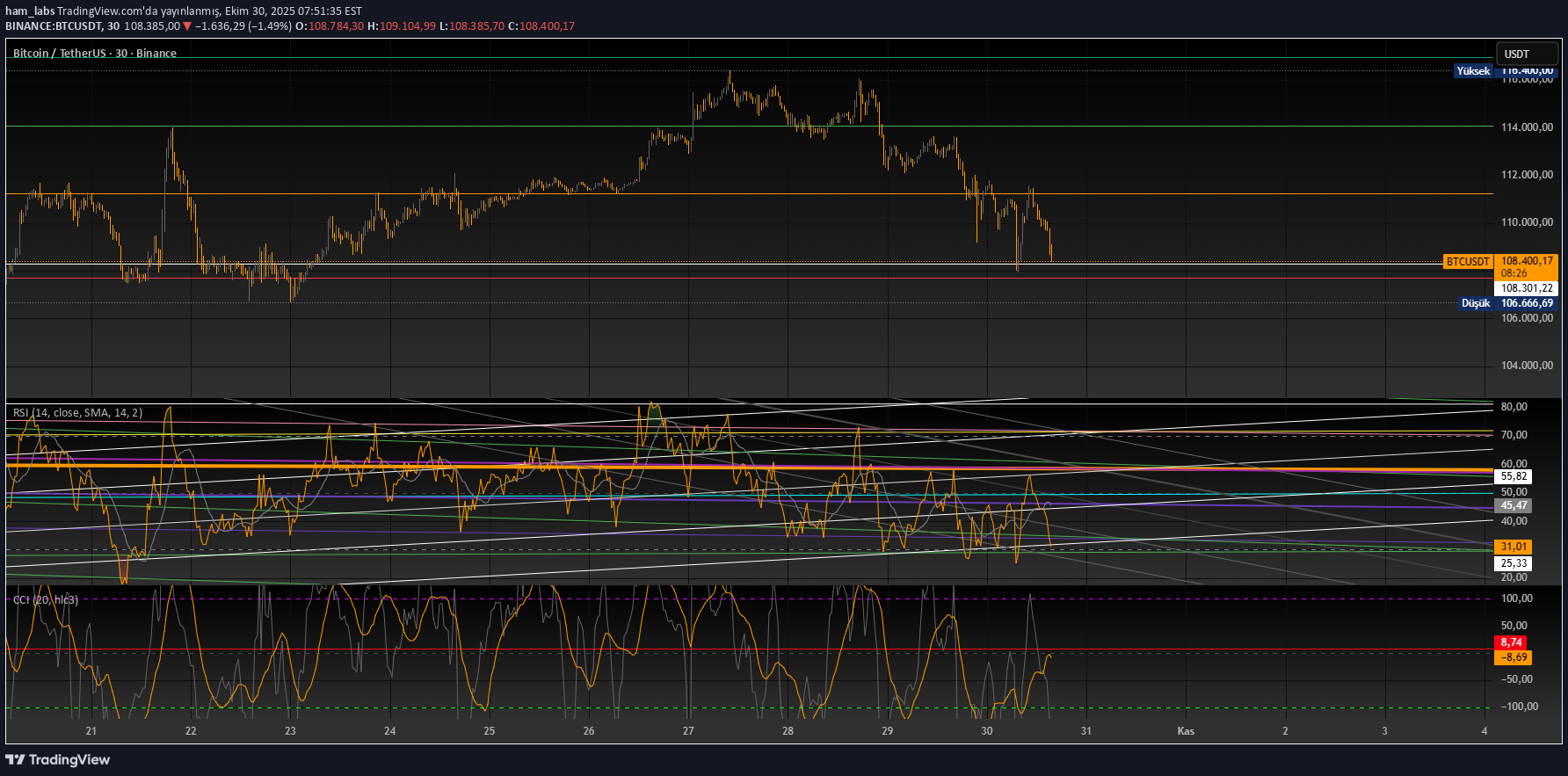Click the Kas month marker on time axis
The width and height of the screenshot is (1568, 776).
pos(1186,731)
